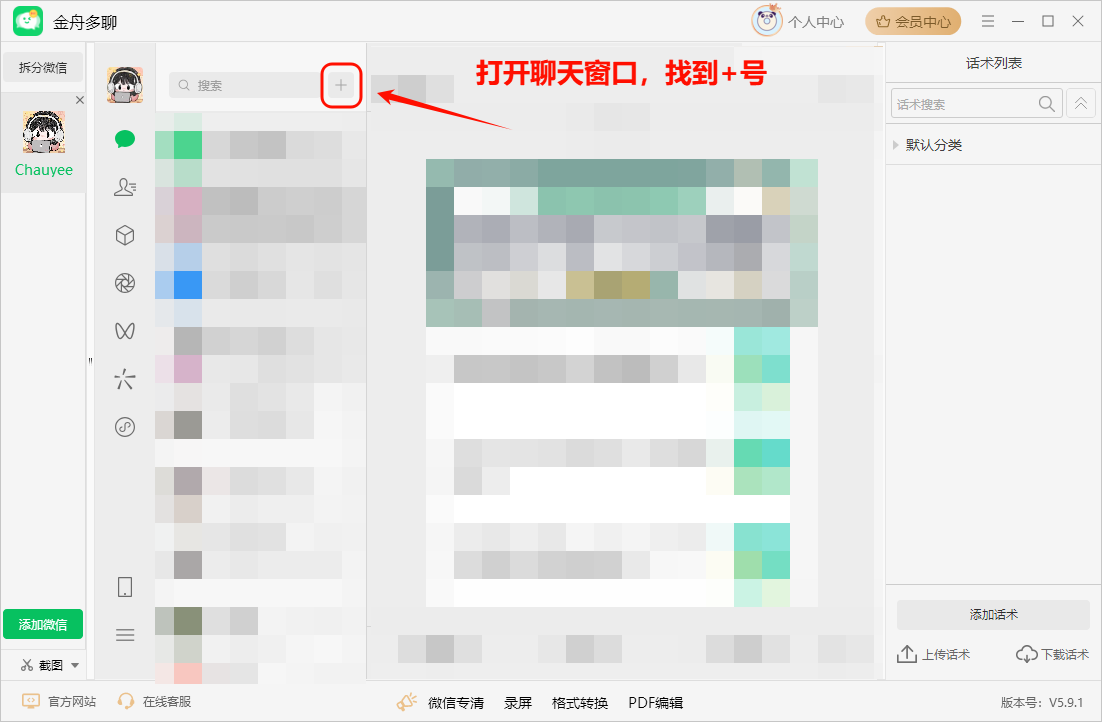Open the title bar menu icon

click(x=987, y=21)
